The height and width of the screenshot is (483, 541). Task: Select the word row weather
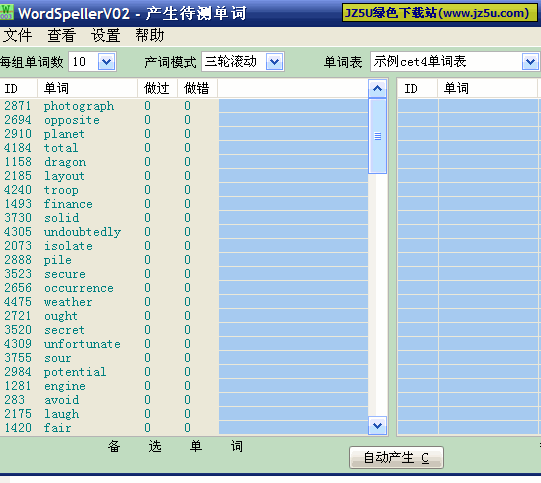[x=184, y=302]
